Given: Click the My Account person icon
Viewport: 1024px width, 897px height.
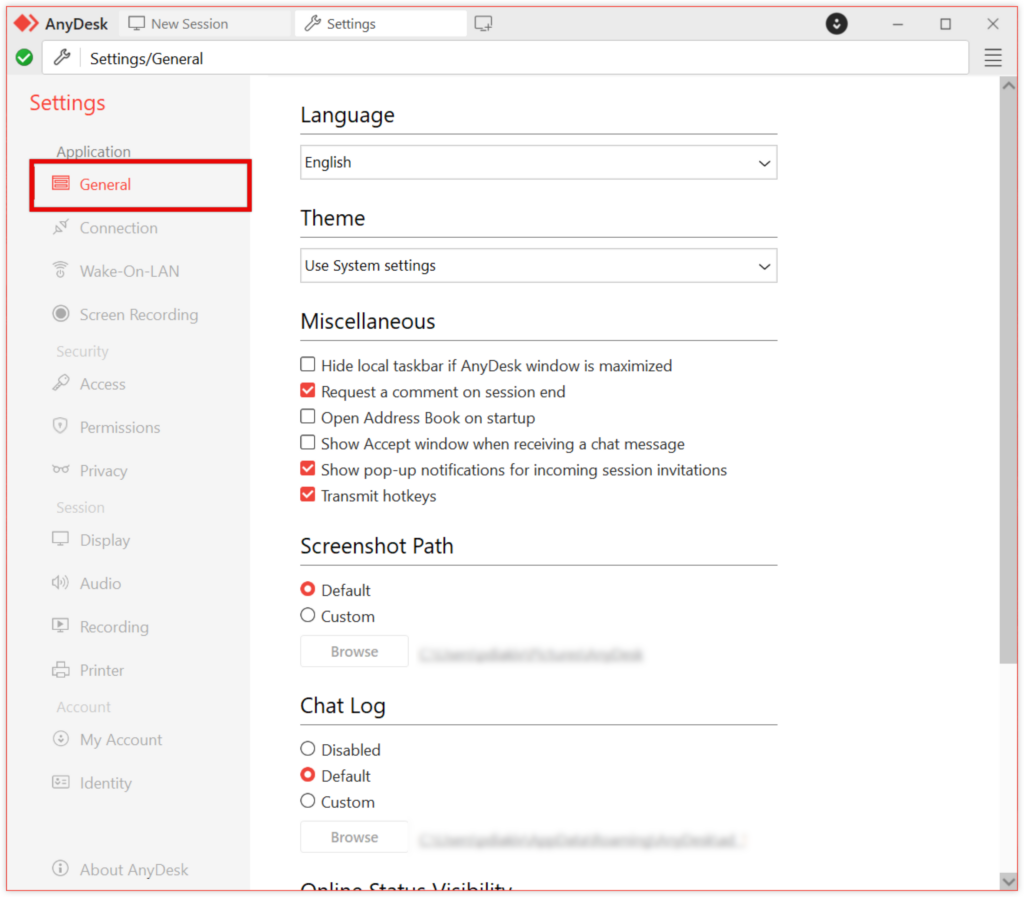Looking at the screenshot, I should coord(61,739).
